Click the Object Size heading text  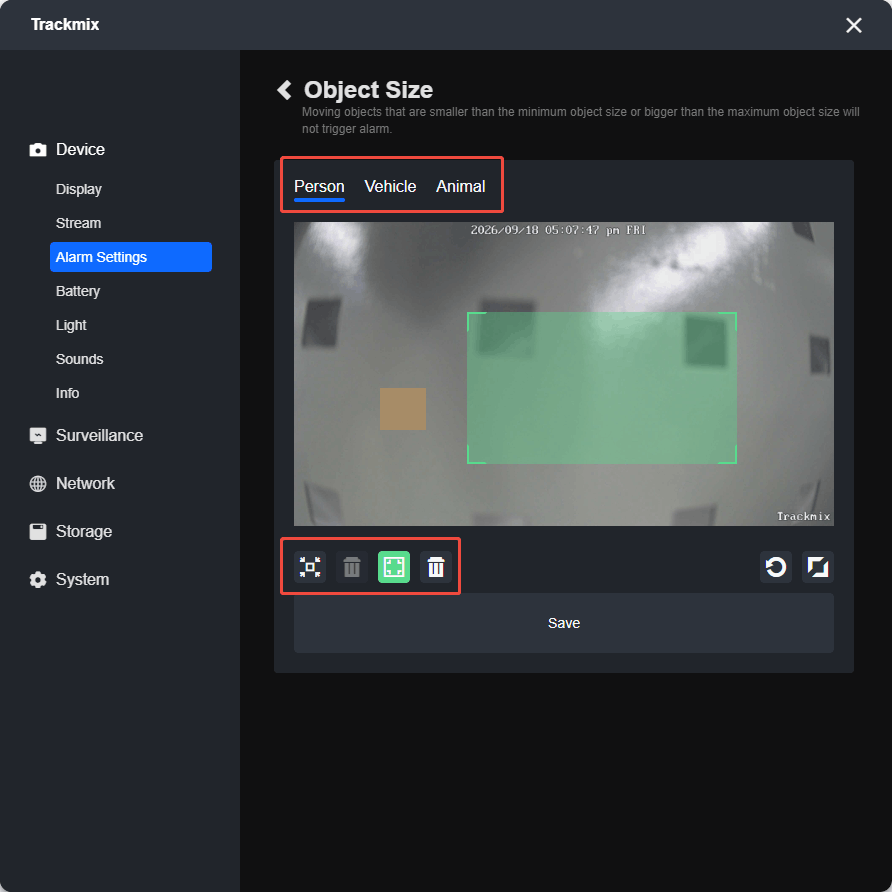click(369, 90)
